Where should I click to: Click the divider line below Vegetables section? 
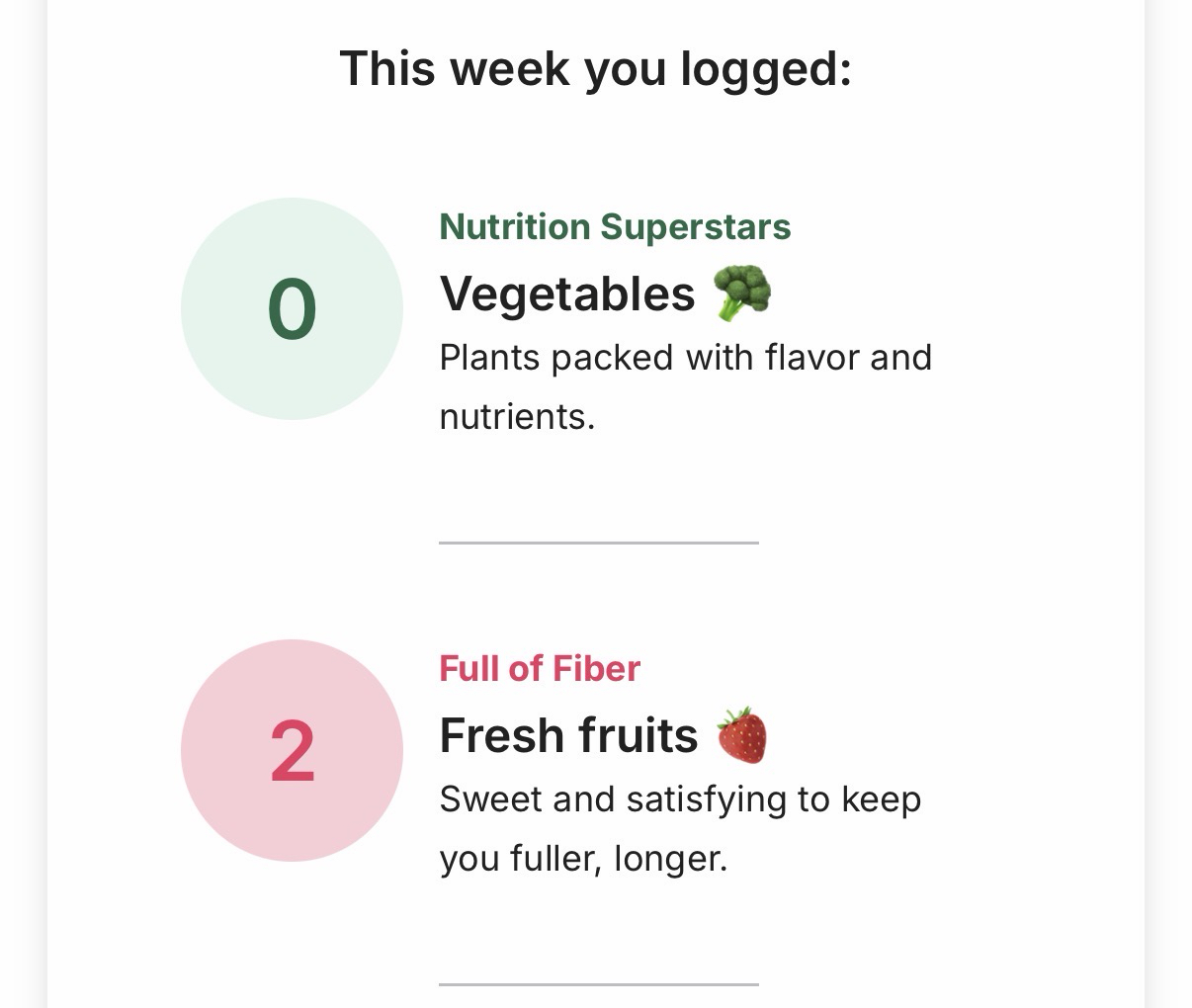(598, 543)
